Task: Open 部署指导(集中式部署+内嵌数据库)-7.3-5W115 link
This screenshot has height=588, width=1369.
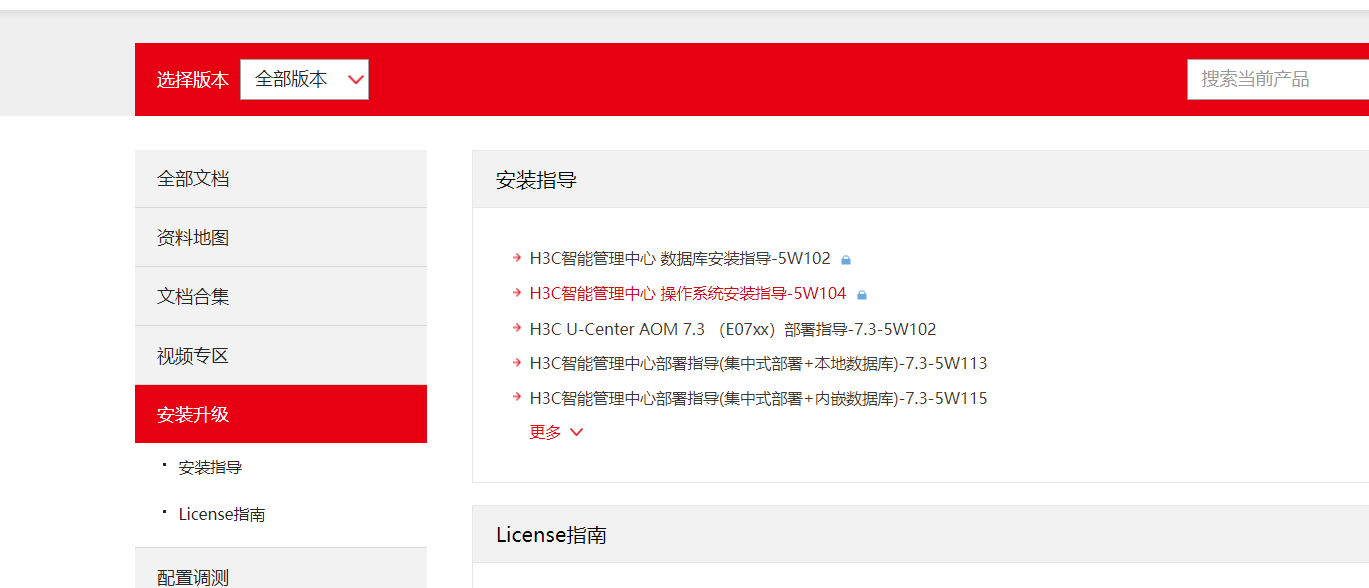Action: pos(759,398)
